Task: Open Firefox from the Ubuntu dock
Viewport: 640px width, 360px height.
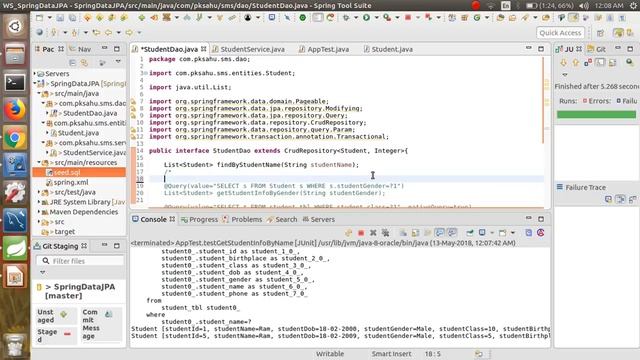Action: pyautogui.click(x=15, y=110)
